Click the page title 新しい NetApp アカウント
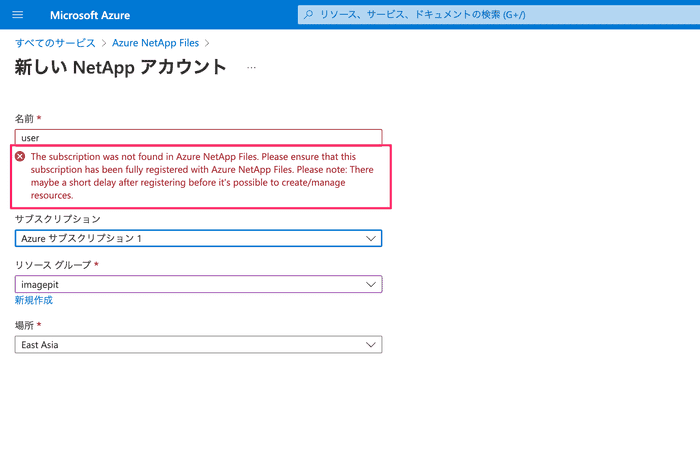 [121, 67]
